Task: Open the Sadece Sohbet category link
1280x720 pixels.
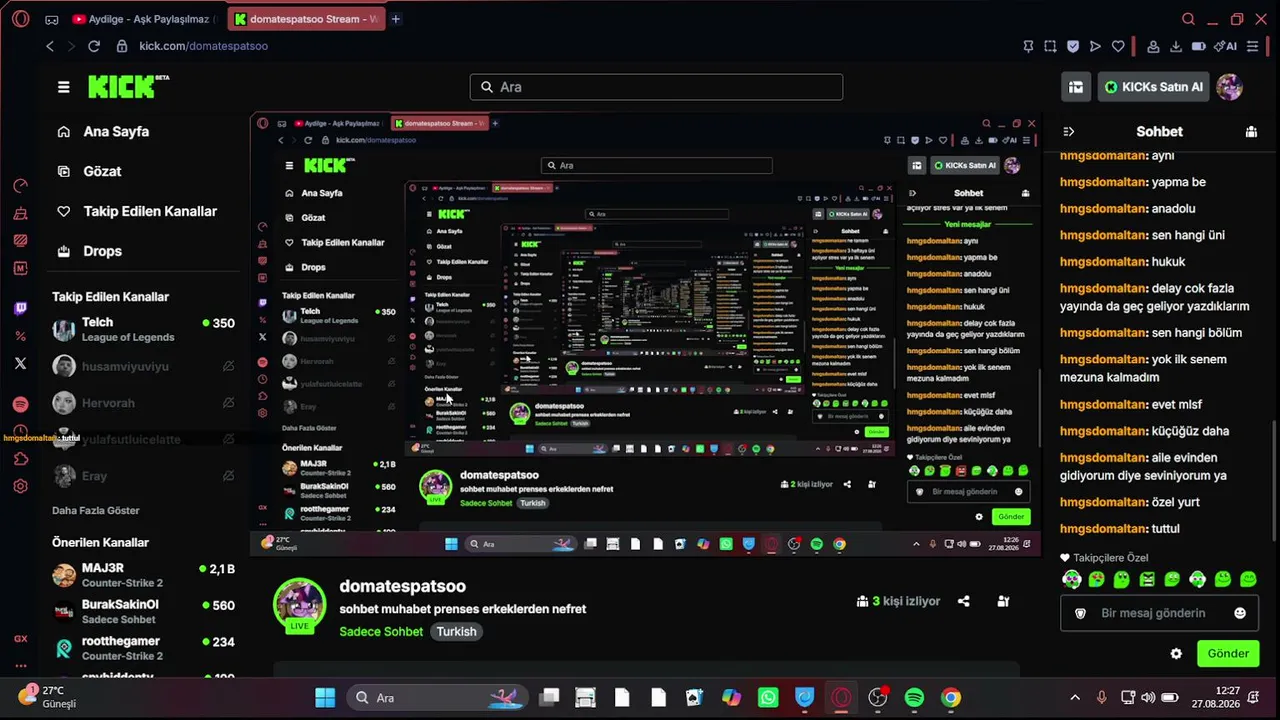Action: [381, 632]
